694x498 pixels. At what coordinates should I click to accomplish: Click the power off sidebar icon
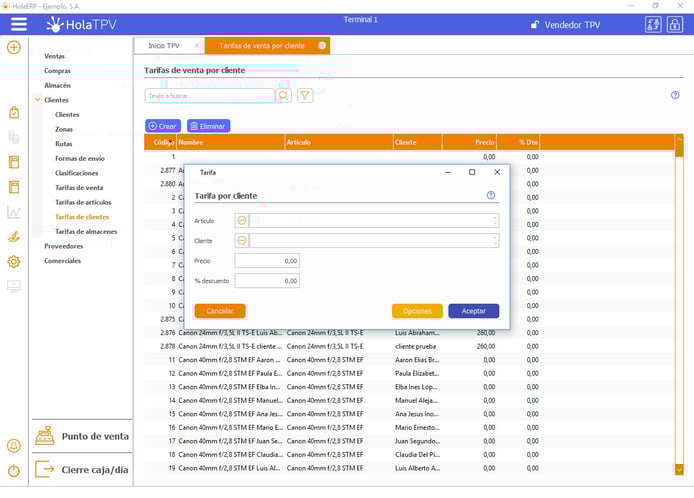pyautogui.click(x=14, y=471)
